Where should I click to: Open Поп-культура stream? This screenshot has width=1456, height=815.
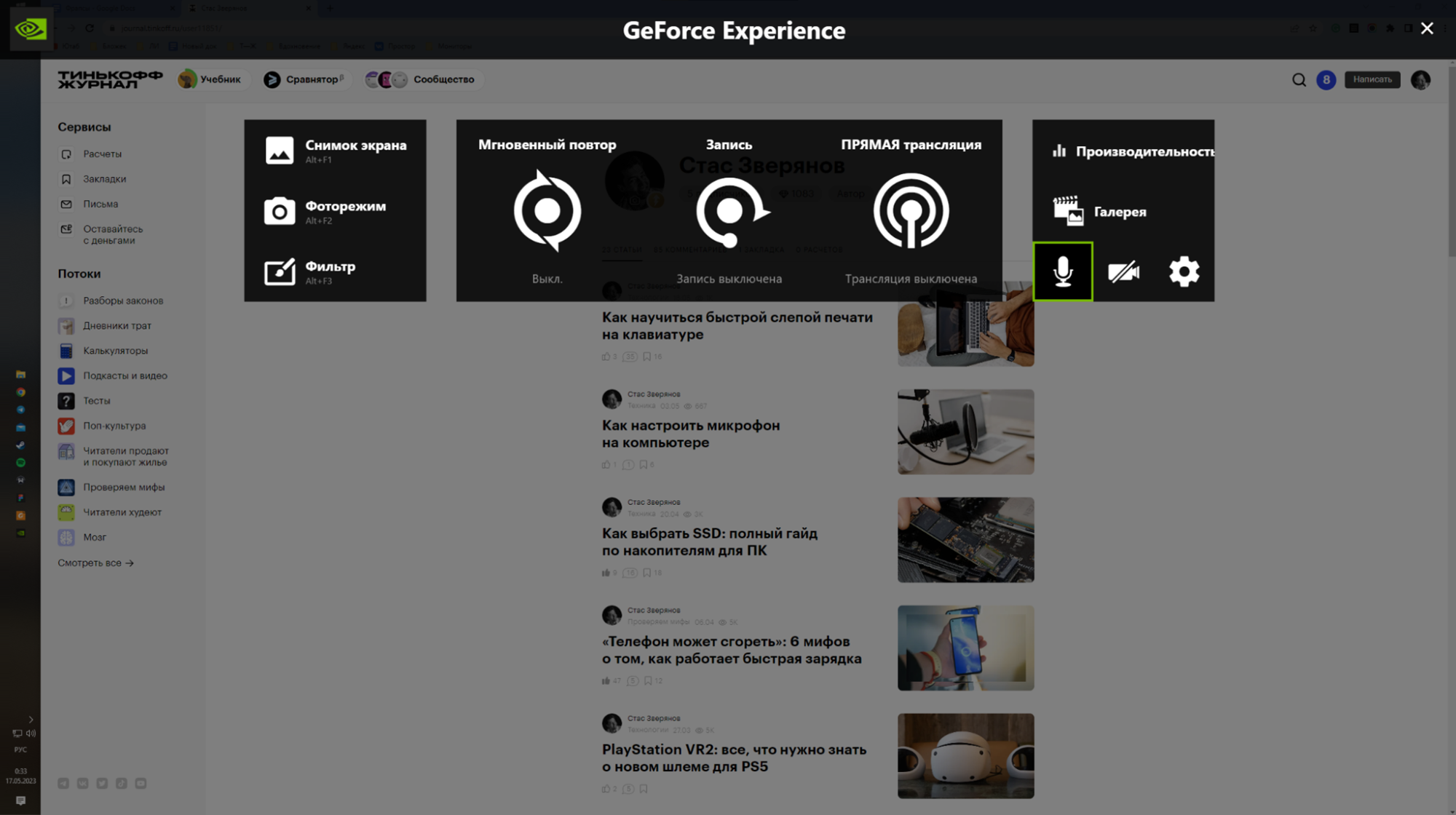[x=102, y=426]
